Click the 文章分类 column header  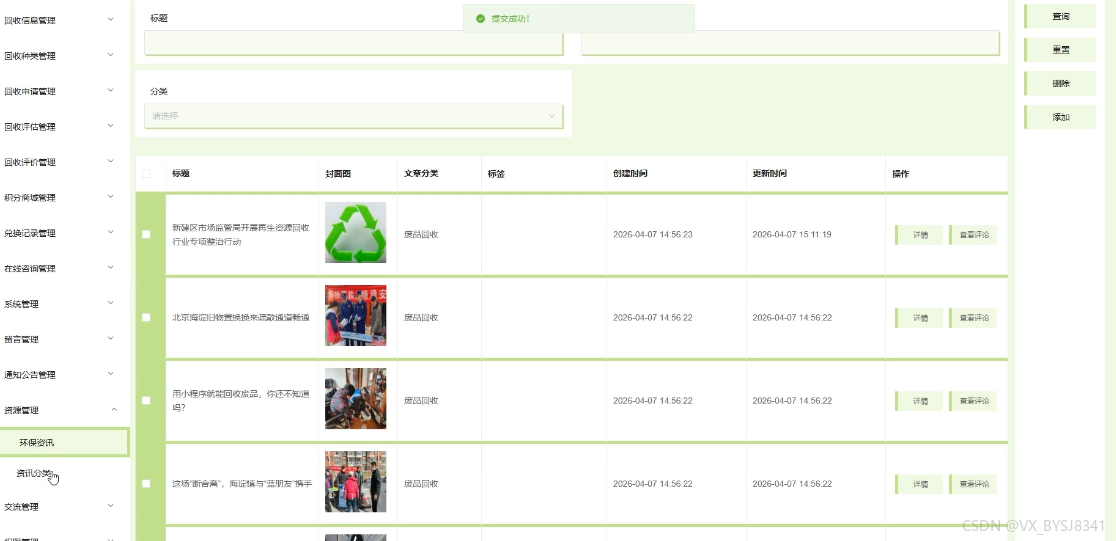pos(421,174)
